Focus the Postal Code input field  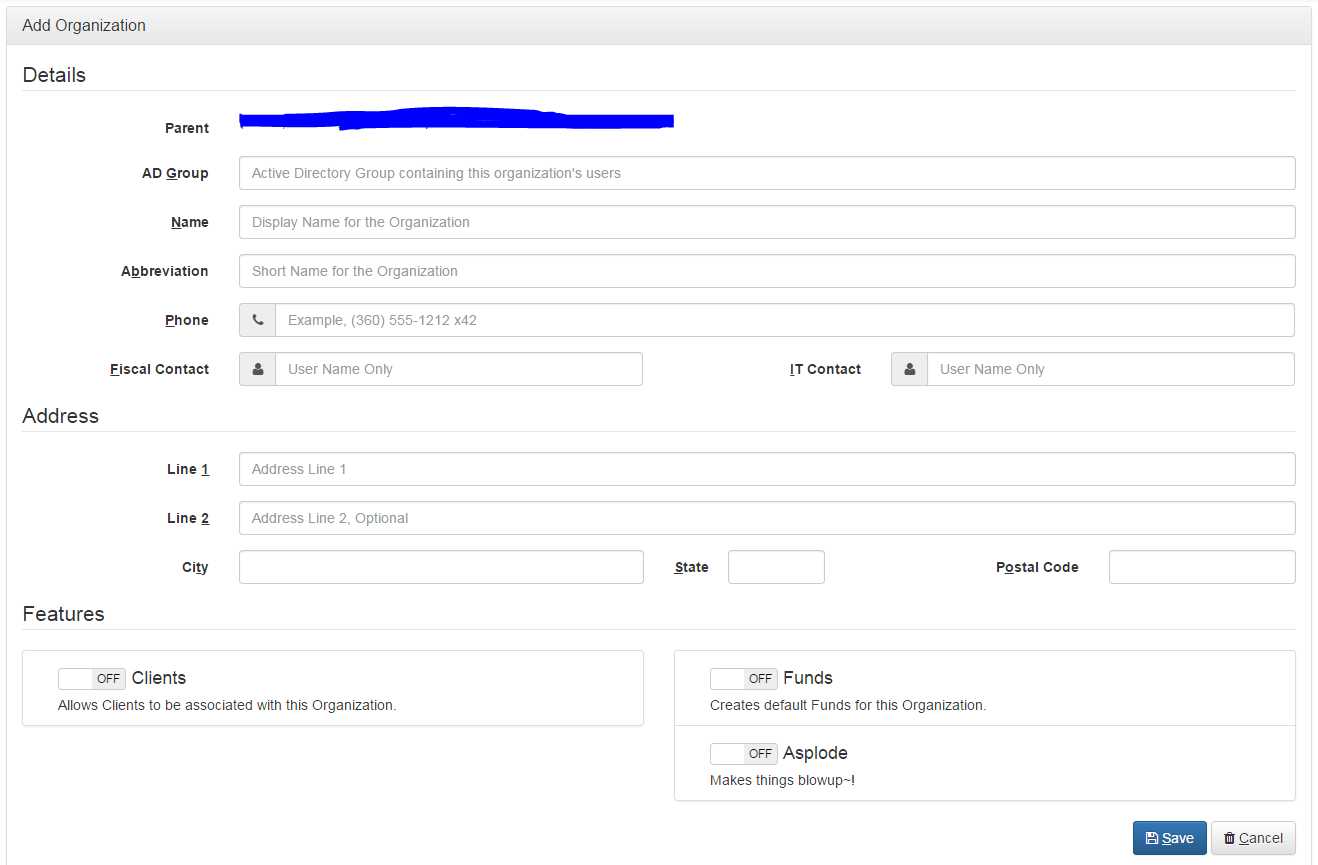(1202, 567)
